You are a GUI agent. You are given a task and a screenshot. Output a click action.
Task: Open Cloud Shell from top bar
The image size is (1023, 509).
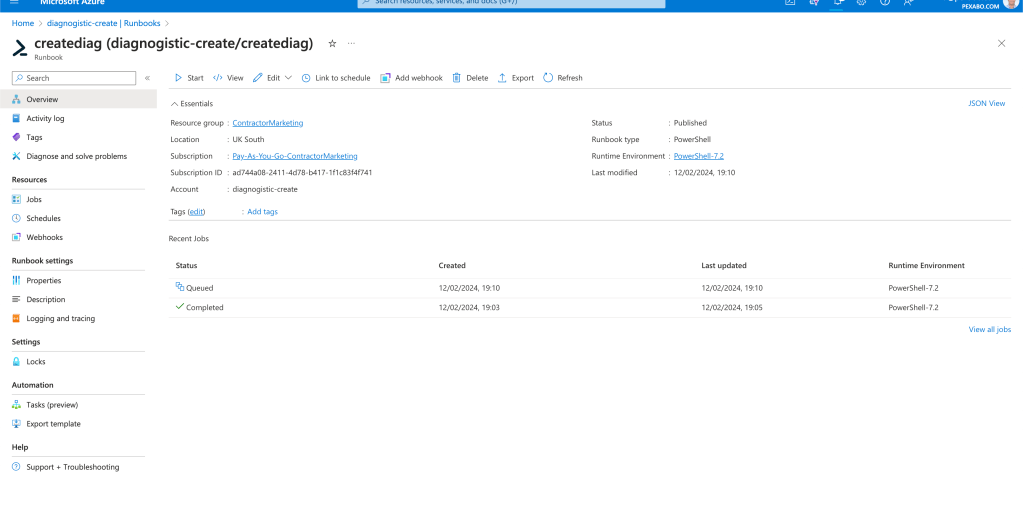[x=790, y=3]
